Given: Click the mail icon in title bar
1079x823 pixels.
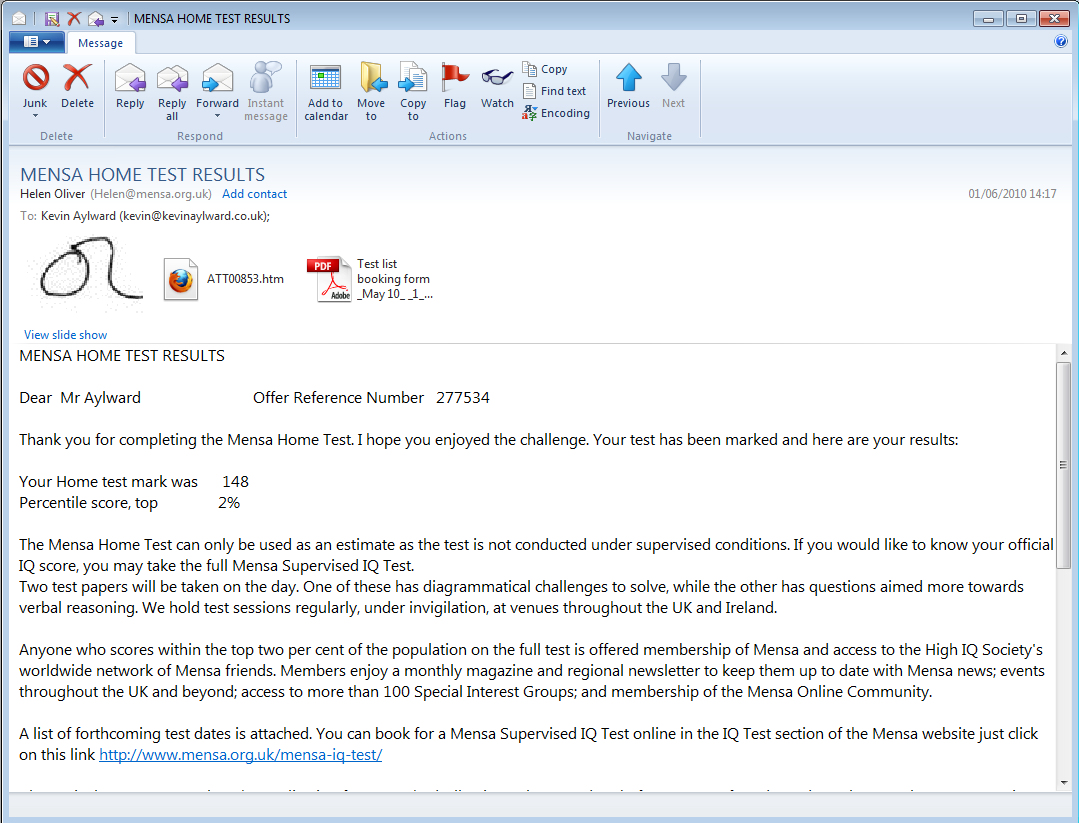Looking at the screenshot, I should 19,19.
